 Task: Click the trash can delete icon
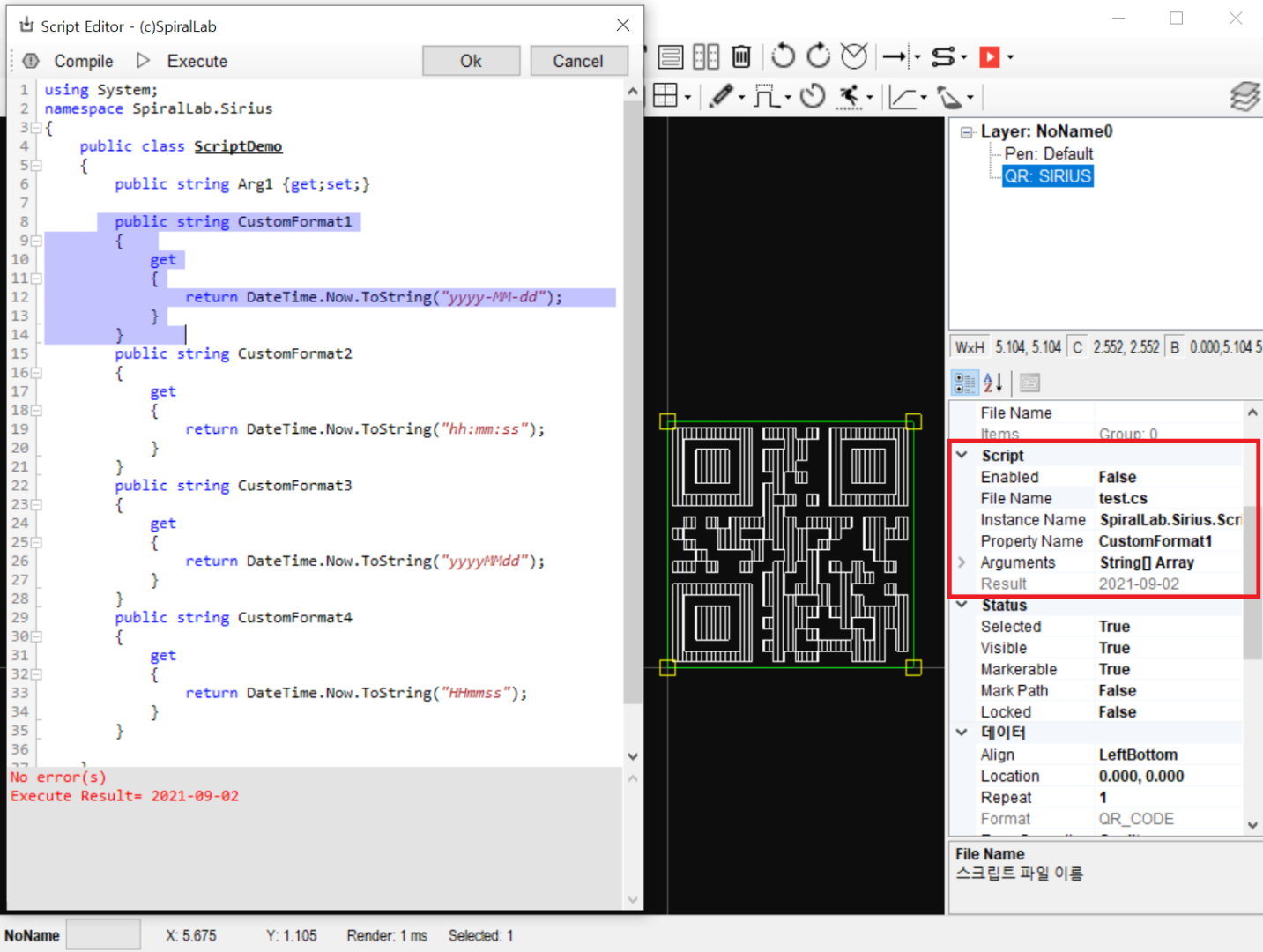click(741, 57)
